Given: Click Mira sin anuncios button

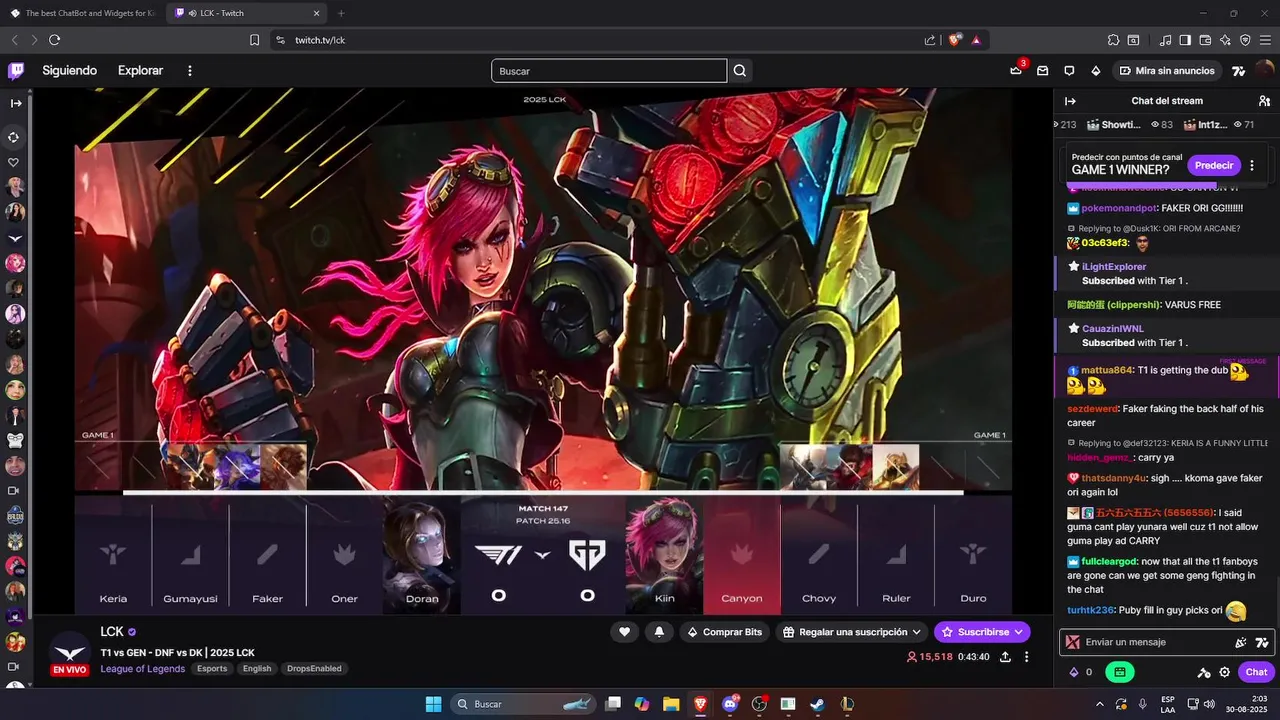Looking at the screenshot, I should click(x=1166, y=71).
